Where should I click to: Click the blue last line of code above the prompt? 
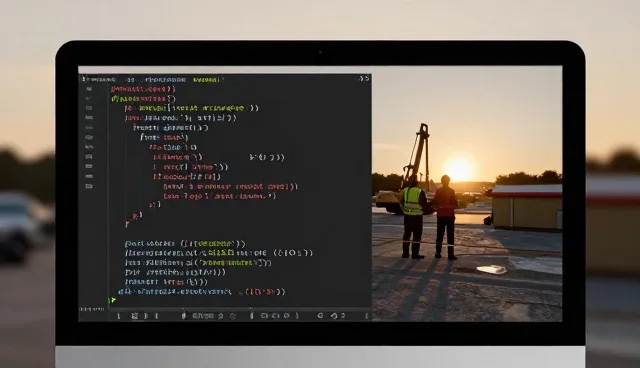[x=202, y=292]
